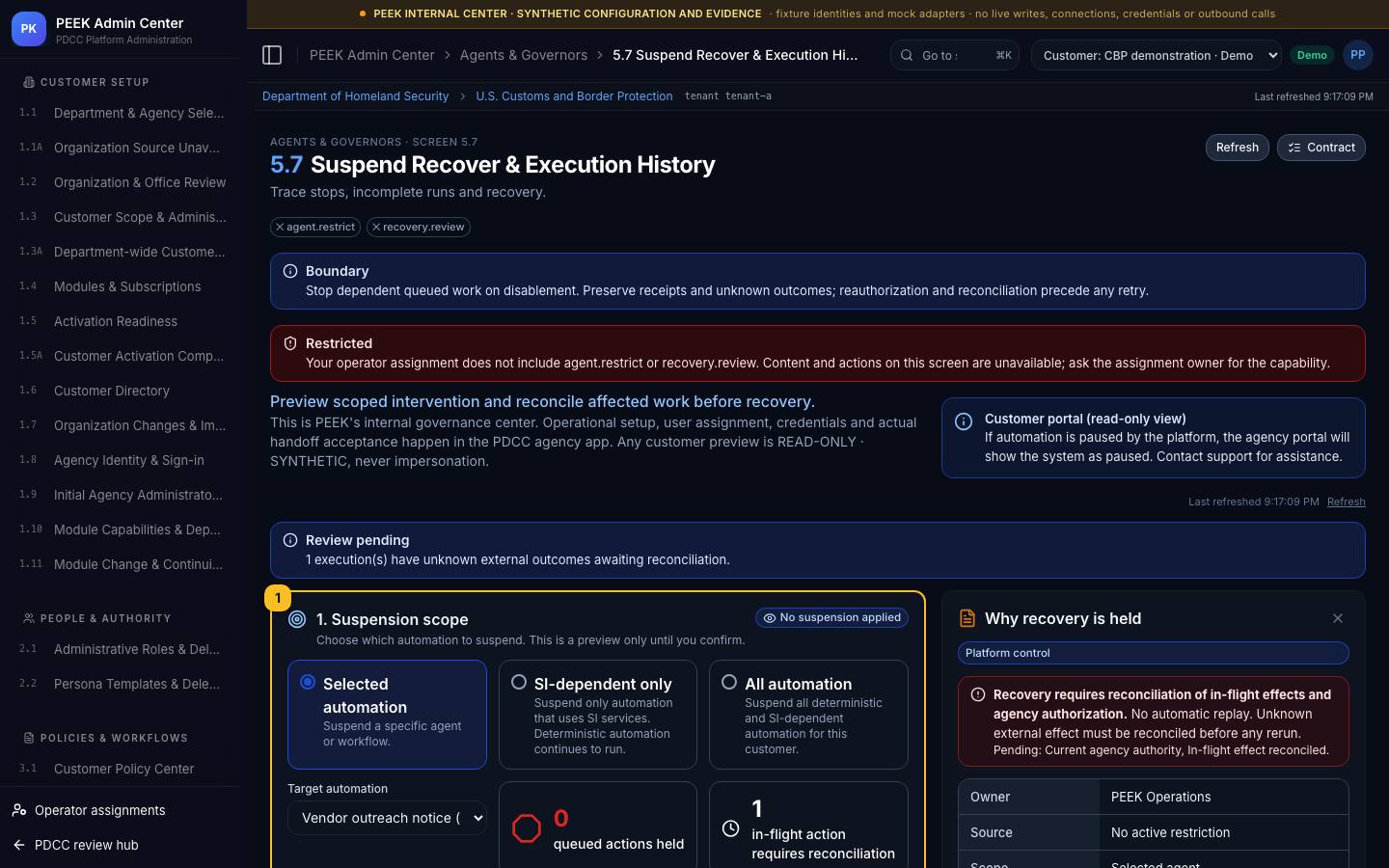Screen dimensions: 1389x868
Task: Open Organization & Office Review in sidebar
Action: pos(123,182)
